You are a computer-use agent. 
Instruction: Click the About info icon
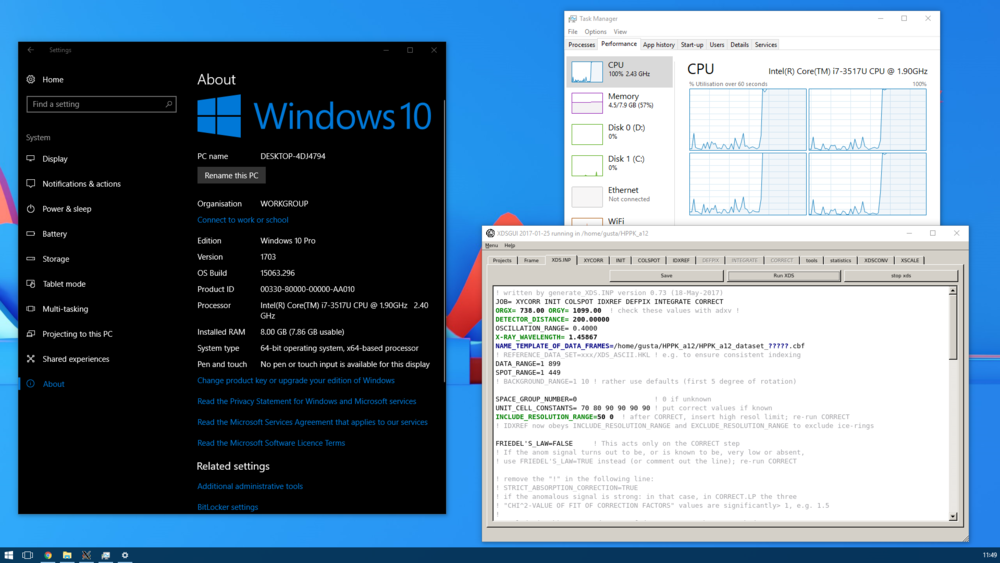(31, 384)
